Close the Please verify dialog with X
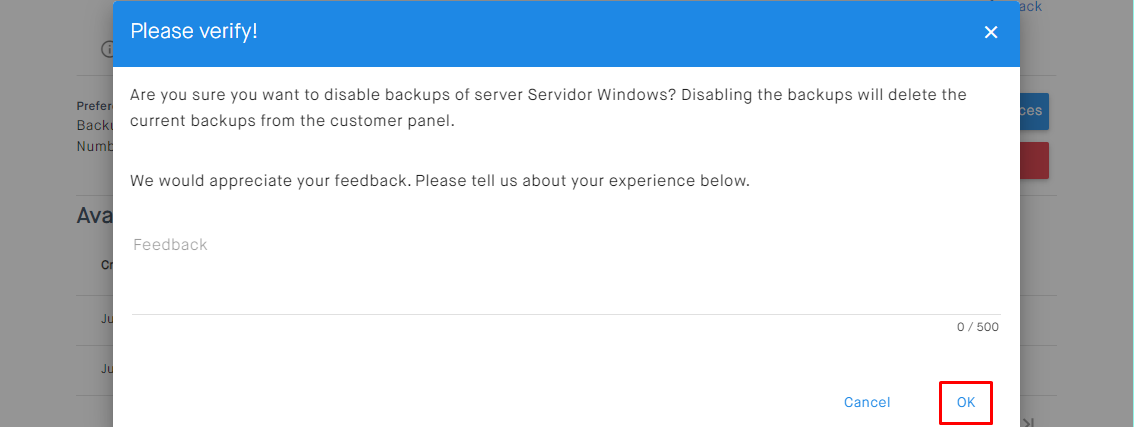Screen dimensions: 1134x427 click(x=991, y=32)
